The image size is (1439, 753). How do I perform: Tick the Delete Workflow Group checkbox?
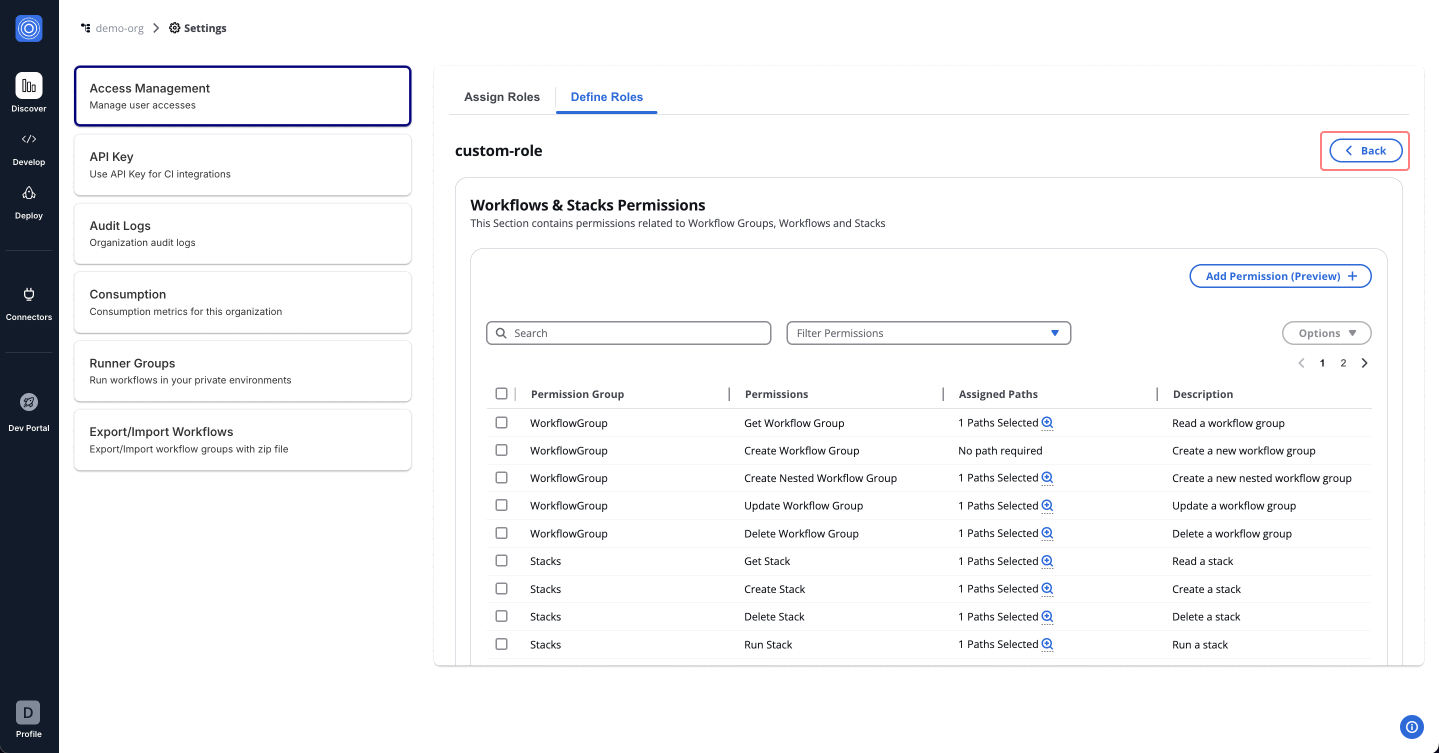[x=502, y=533]
